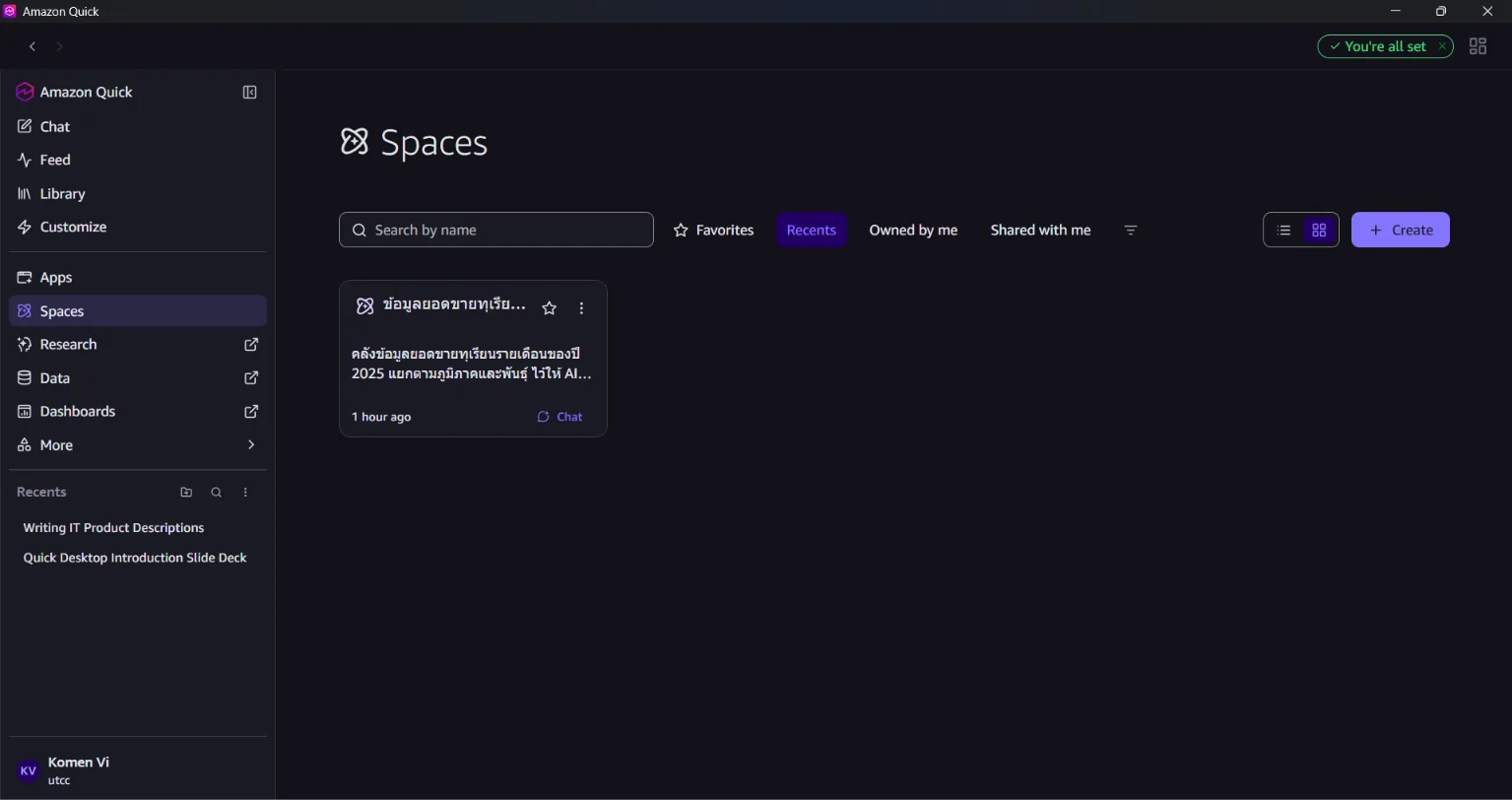
Task: Open "Quick Desktop Introduction Slide Deck" chat
Action: coord(135,558)
